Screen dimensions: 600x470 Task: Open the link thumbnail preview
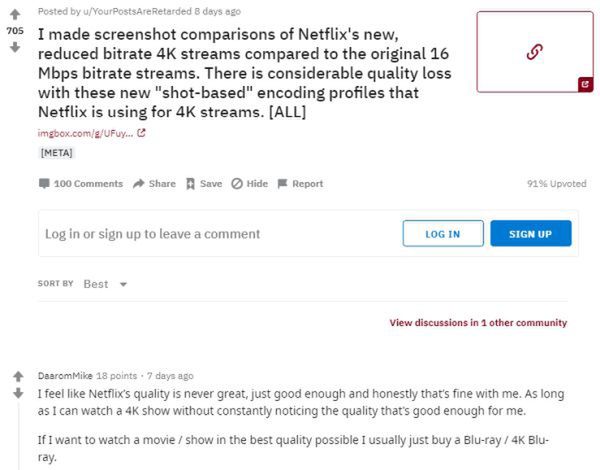(534, 51)
